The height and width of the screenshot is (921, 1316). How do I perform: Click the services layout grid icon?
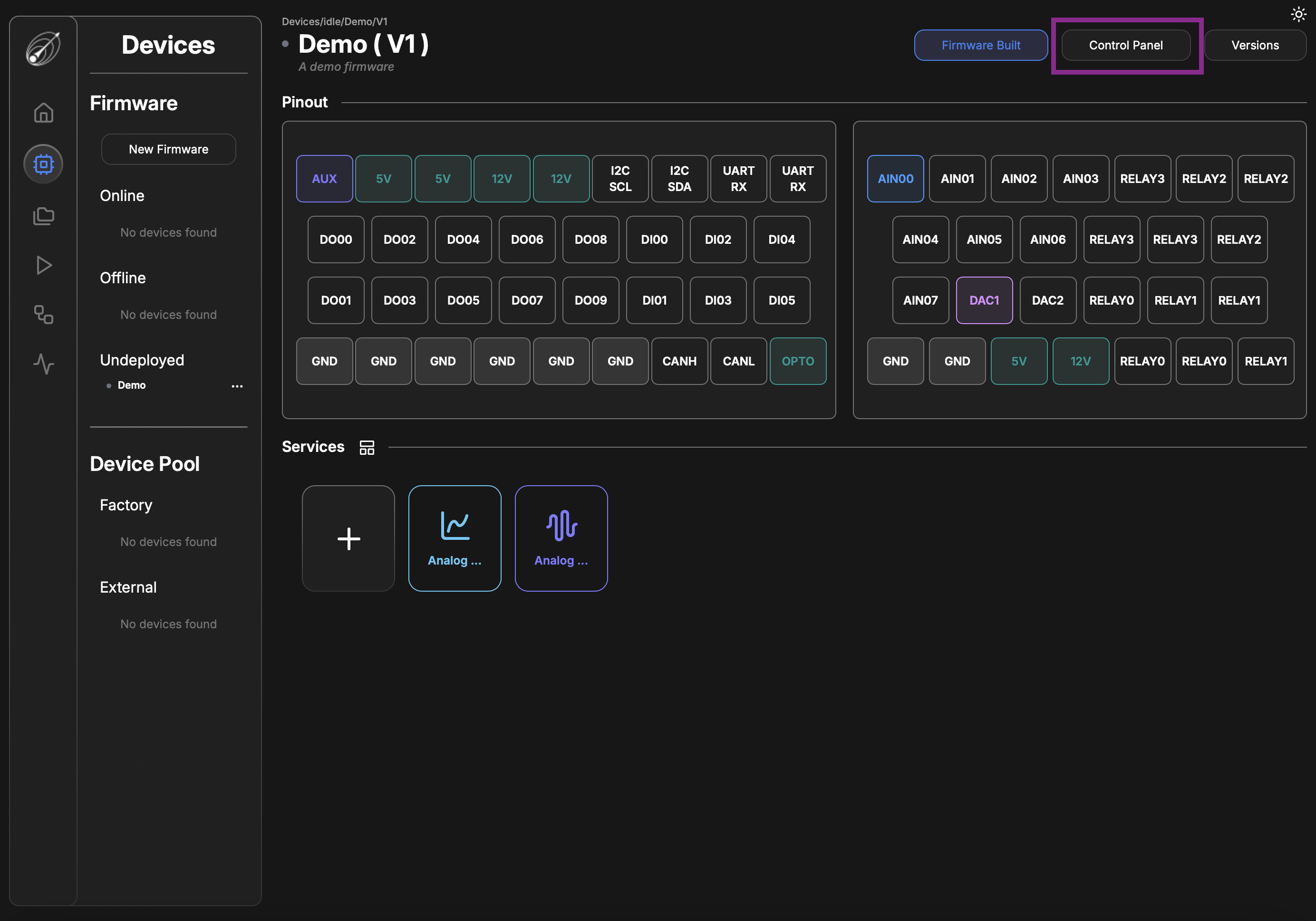[367, 447]
